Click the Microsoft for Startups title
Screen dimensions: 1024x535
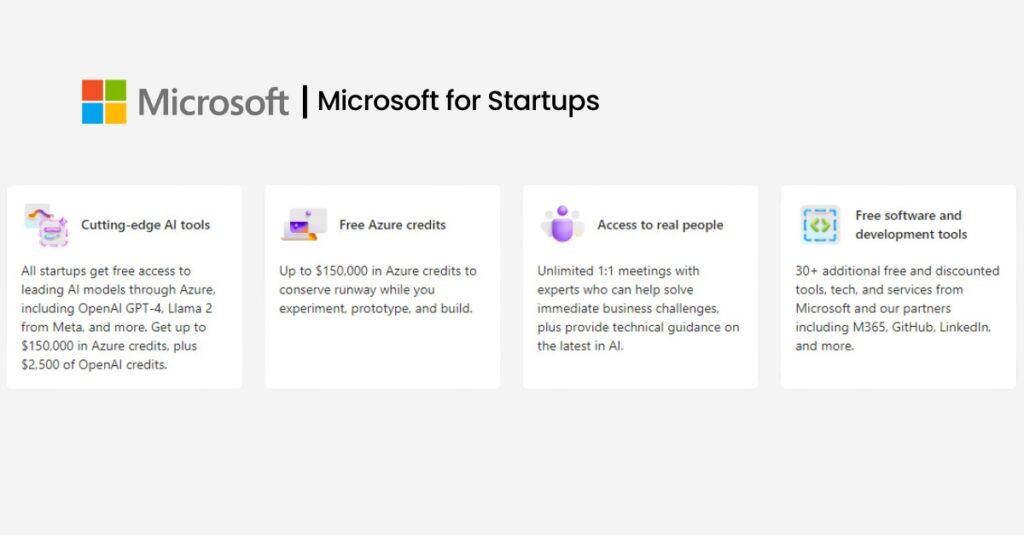458,101
